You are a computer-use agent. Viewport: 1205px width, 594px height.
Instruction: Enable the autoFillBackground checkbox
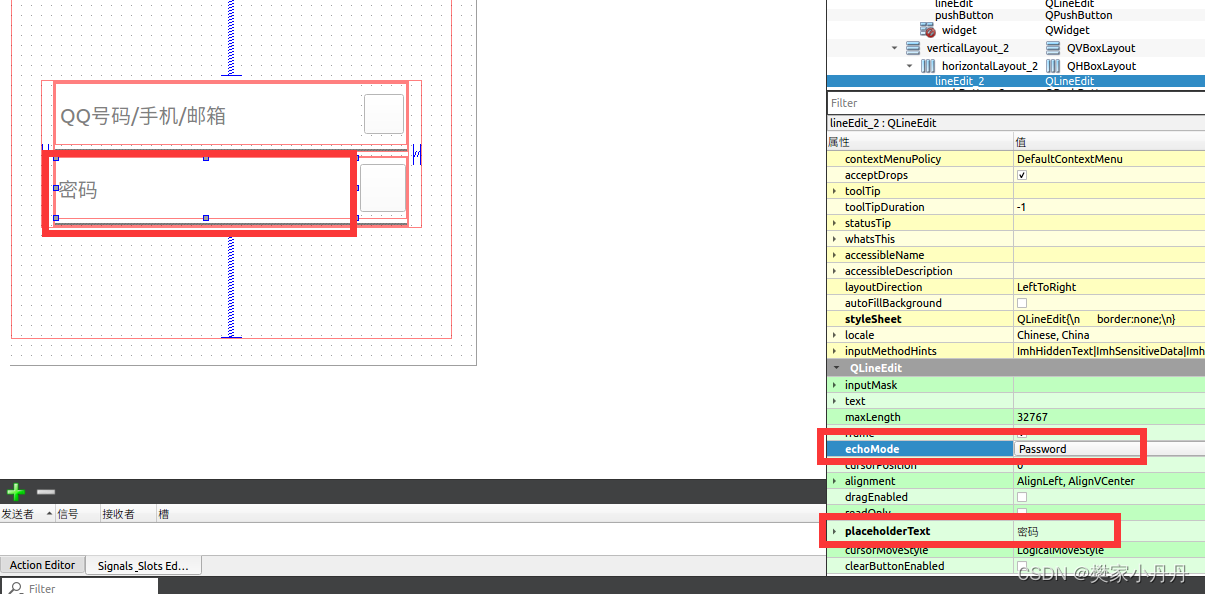coord(1021,302)
